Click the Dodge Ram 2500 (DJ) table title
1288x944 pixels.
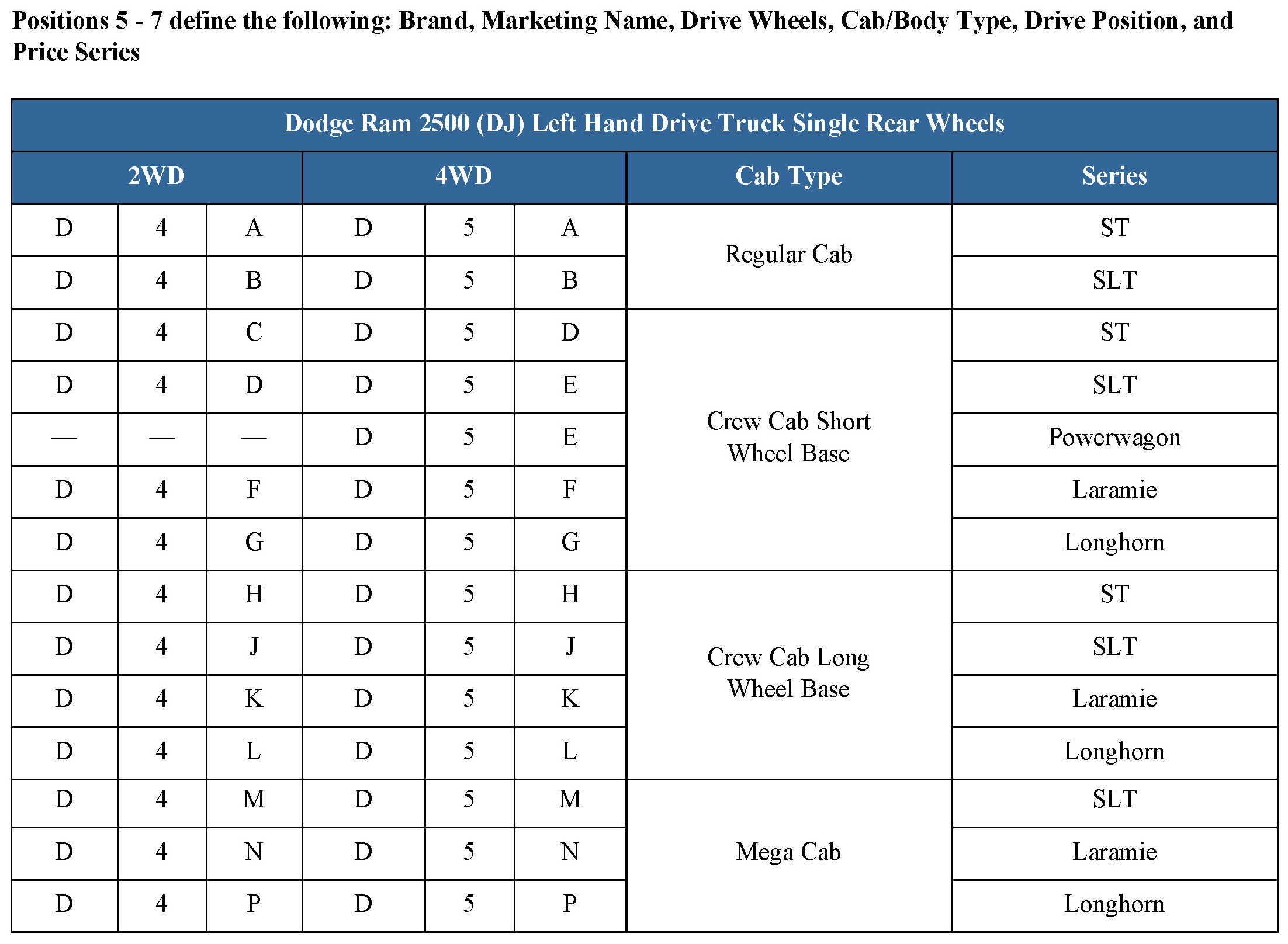click(644, 124)
